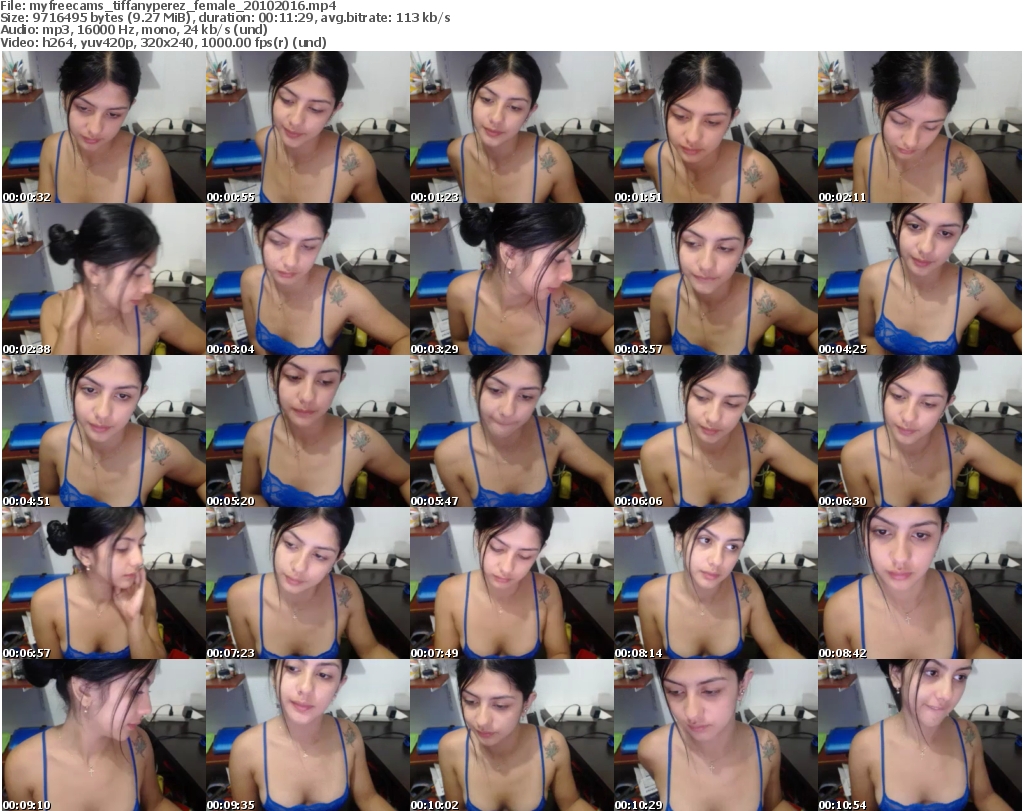Select the 00:09:35 video frame

308,735
